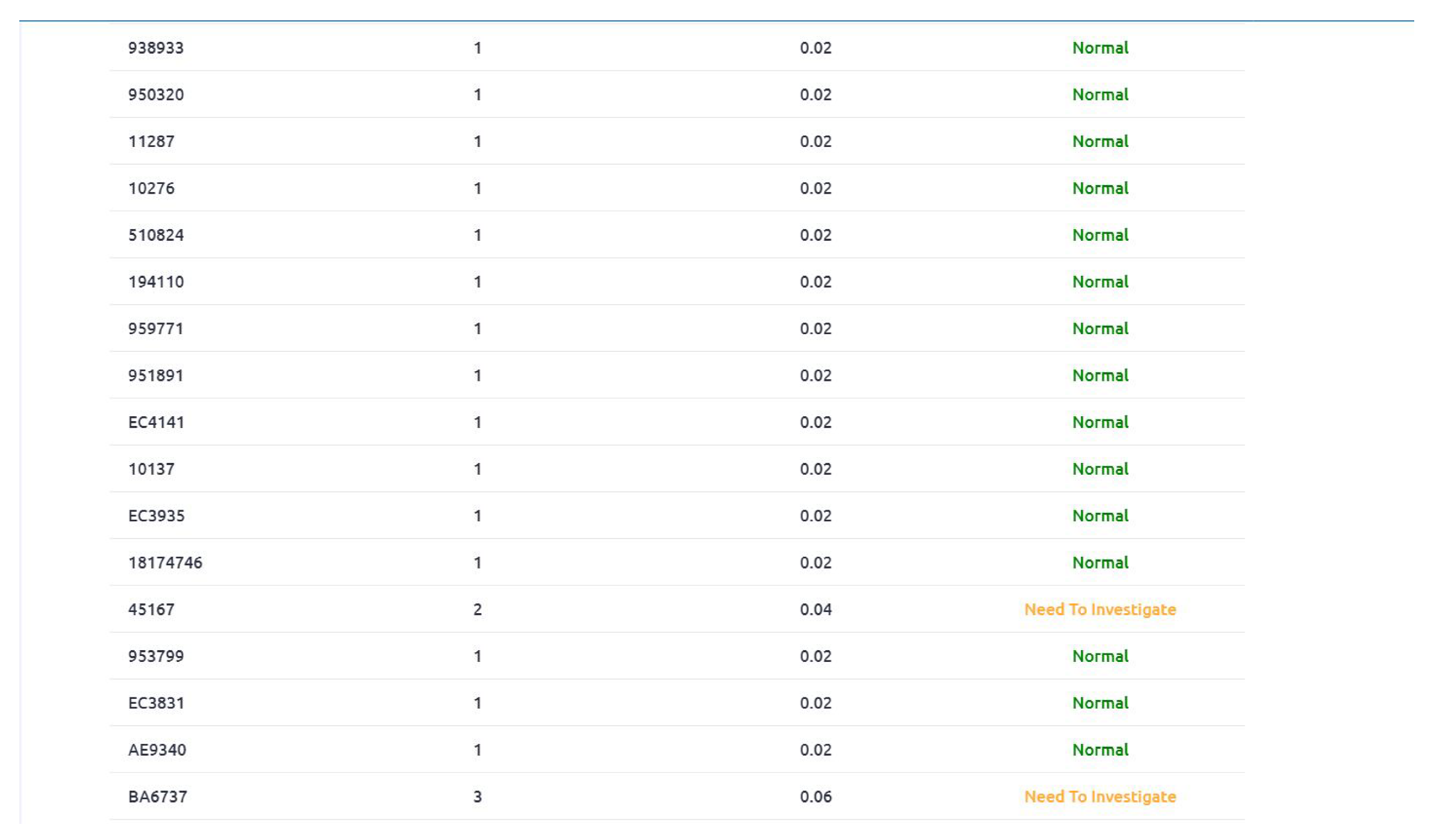The height and width of the screenshot is (840, 1455).
Task: Click Normal status for row 10137
Action: tap(1100, 469)
